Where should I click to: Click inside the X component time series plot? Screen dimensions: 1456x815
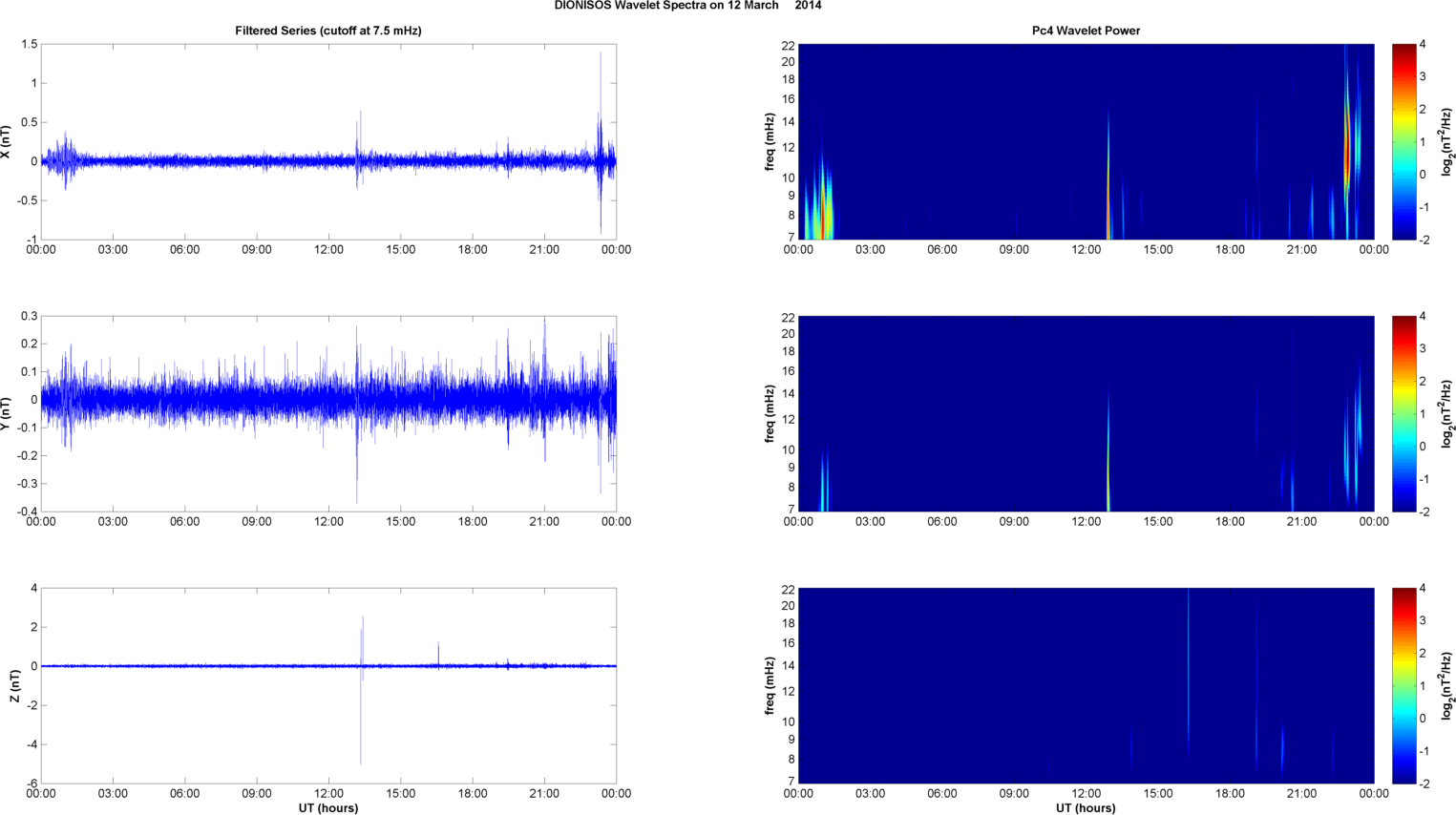point(328,141)
